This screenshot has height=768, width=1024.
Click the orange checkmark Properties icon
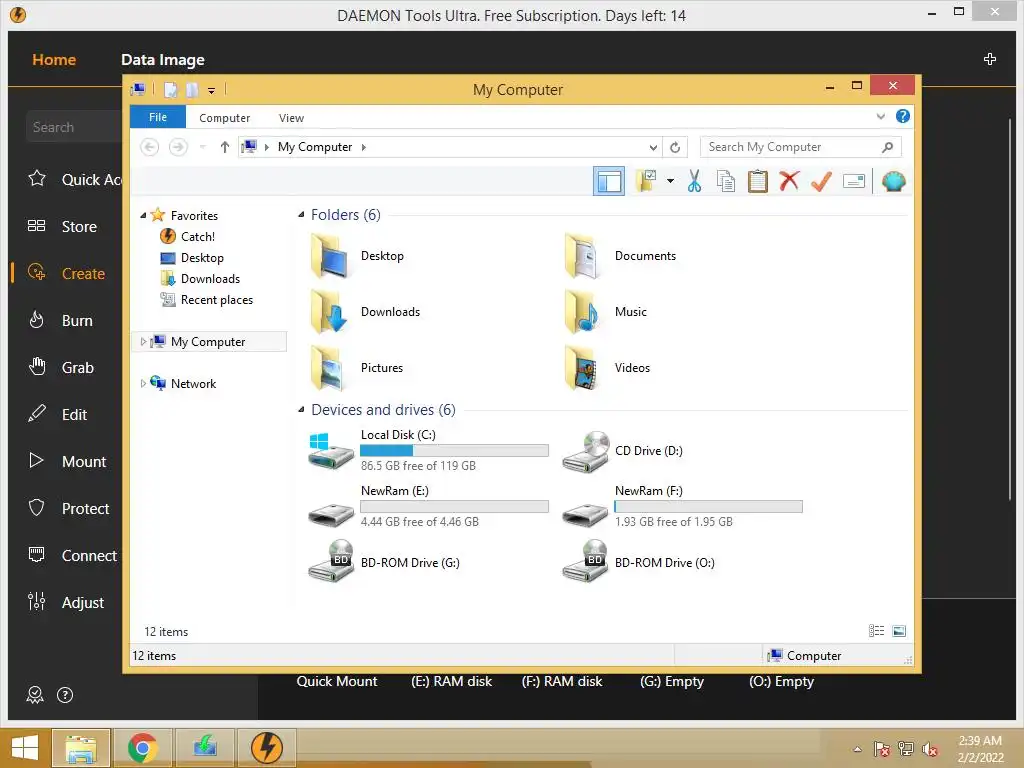click(821, 181)
